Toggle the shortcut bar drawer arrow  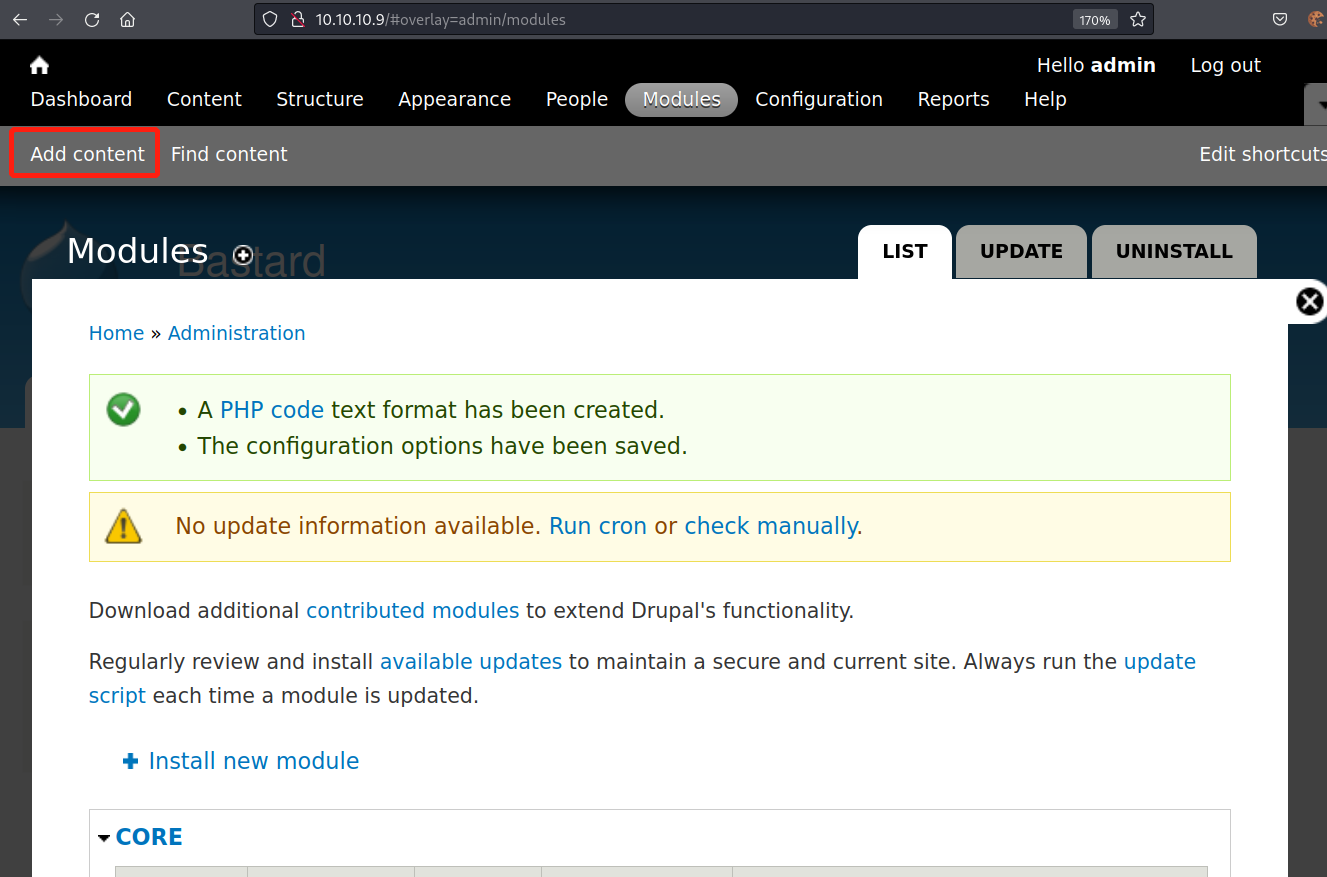click(1317, 104)
